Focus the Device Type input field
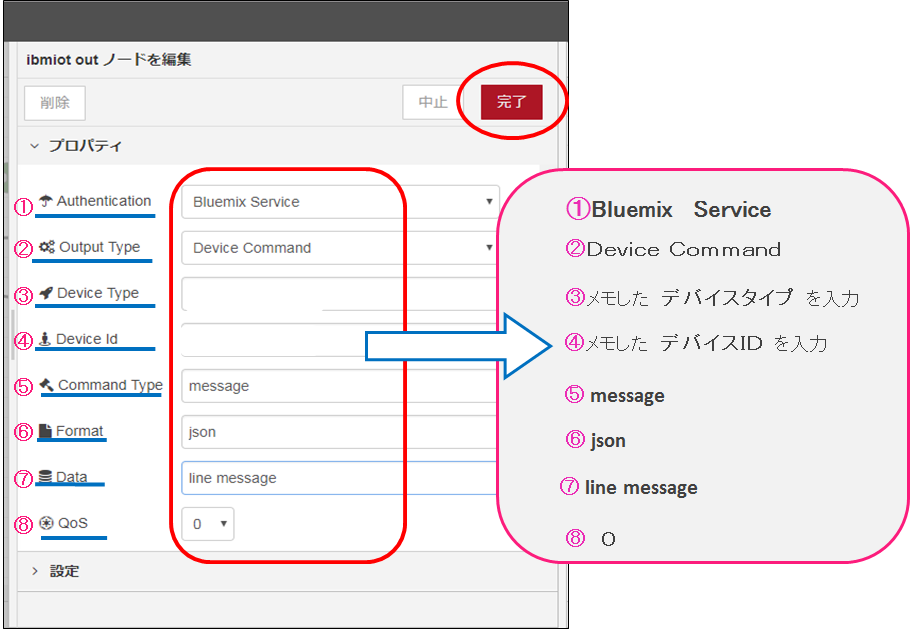Image resolution: width=910 pixels, height=634 pixels. click(x=340, y=294)
